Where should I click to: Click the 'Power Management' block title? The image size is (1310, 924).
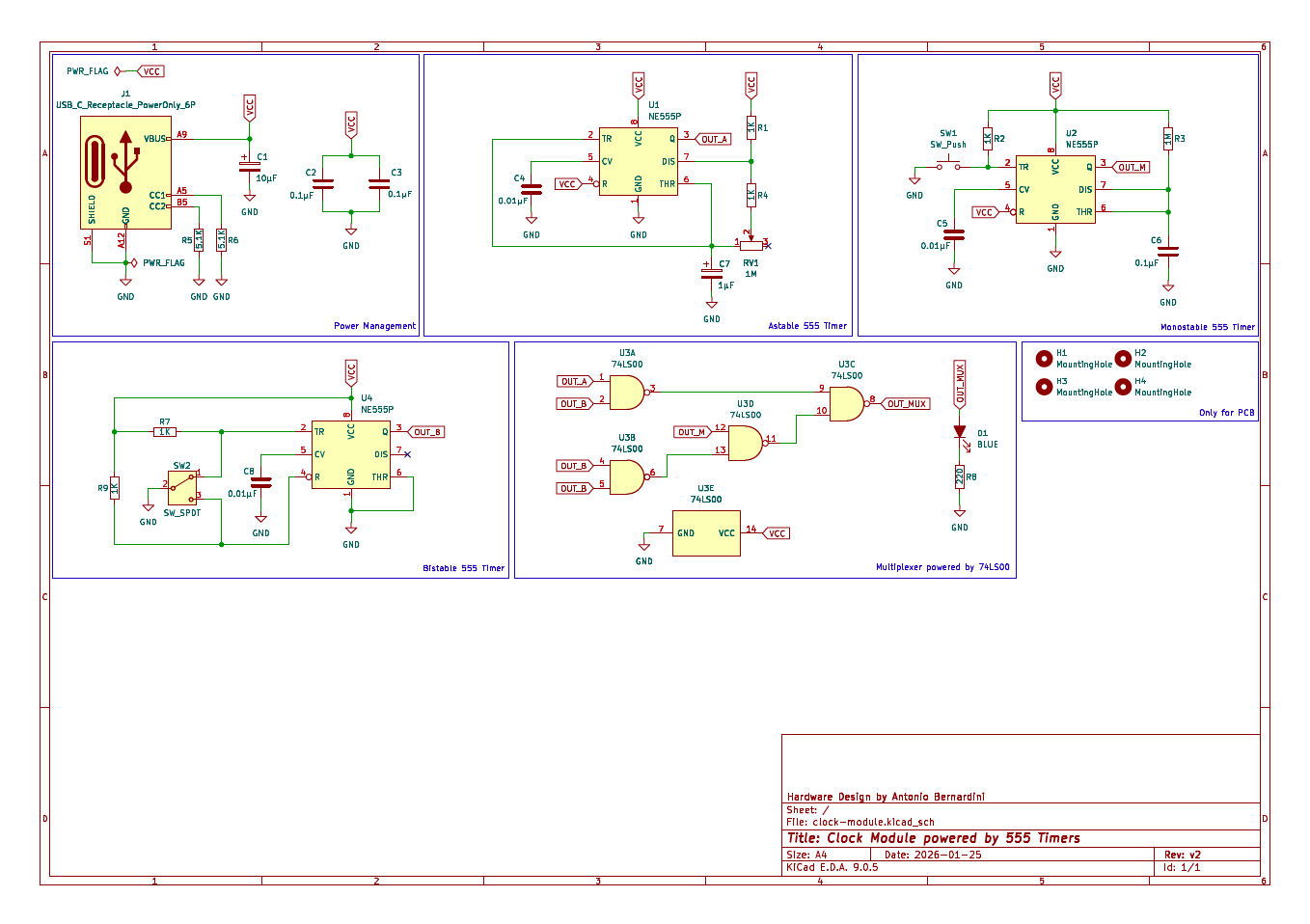(374, 326)
